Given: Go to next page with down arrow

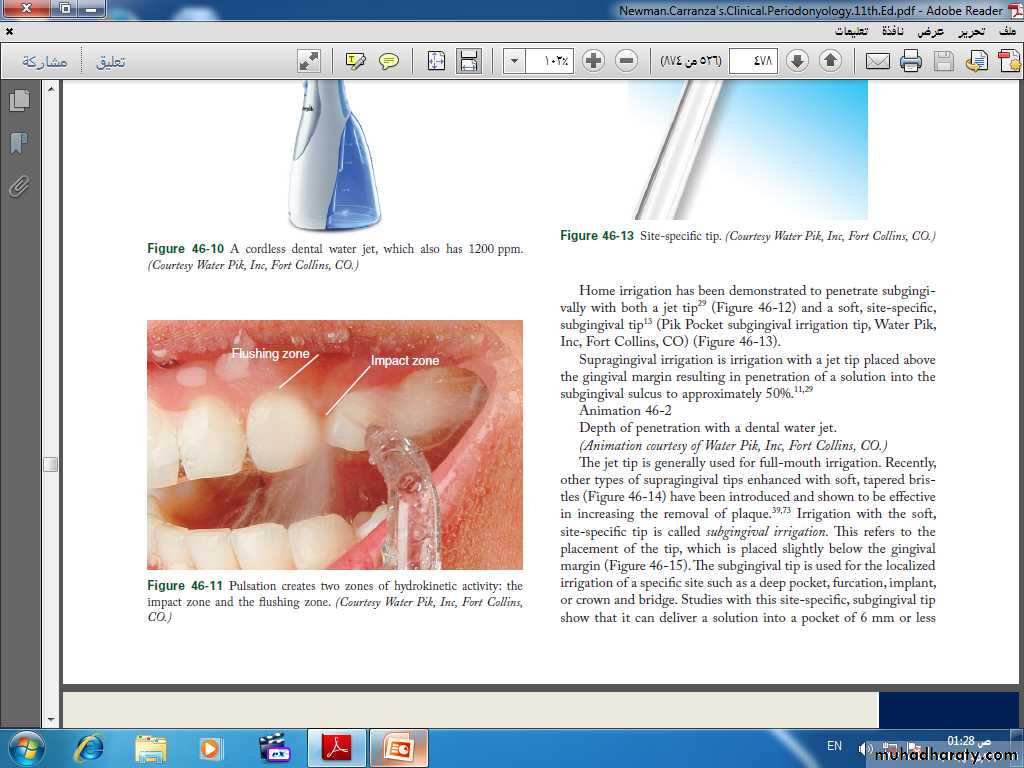Looking at the screenshot, I should [797, 62].
